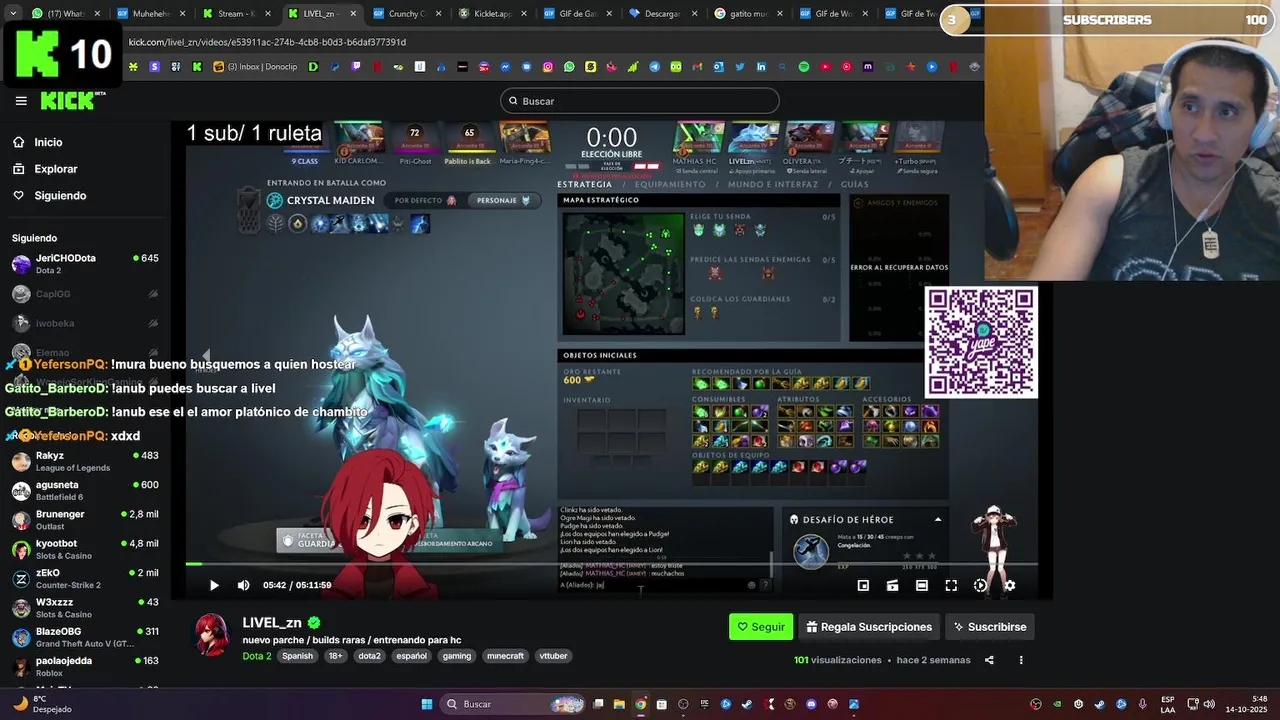Focus the Kick Buscar search field
The image size is (1280, 720).
pyautogui.click(x=640, y=101)
